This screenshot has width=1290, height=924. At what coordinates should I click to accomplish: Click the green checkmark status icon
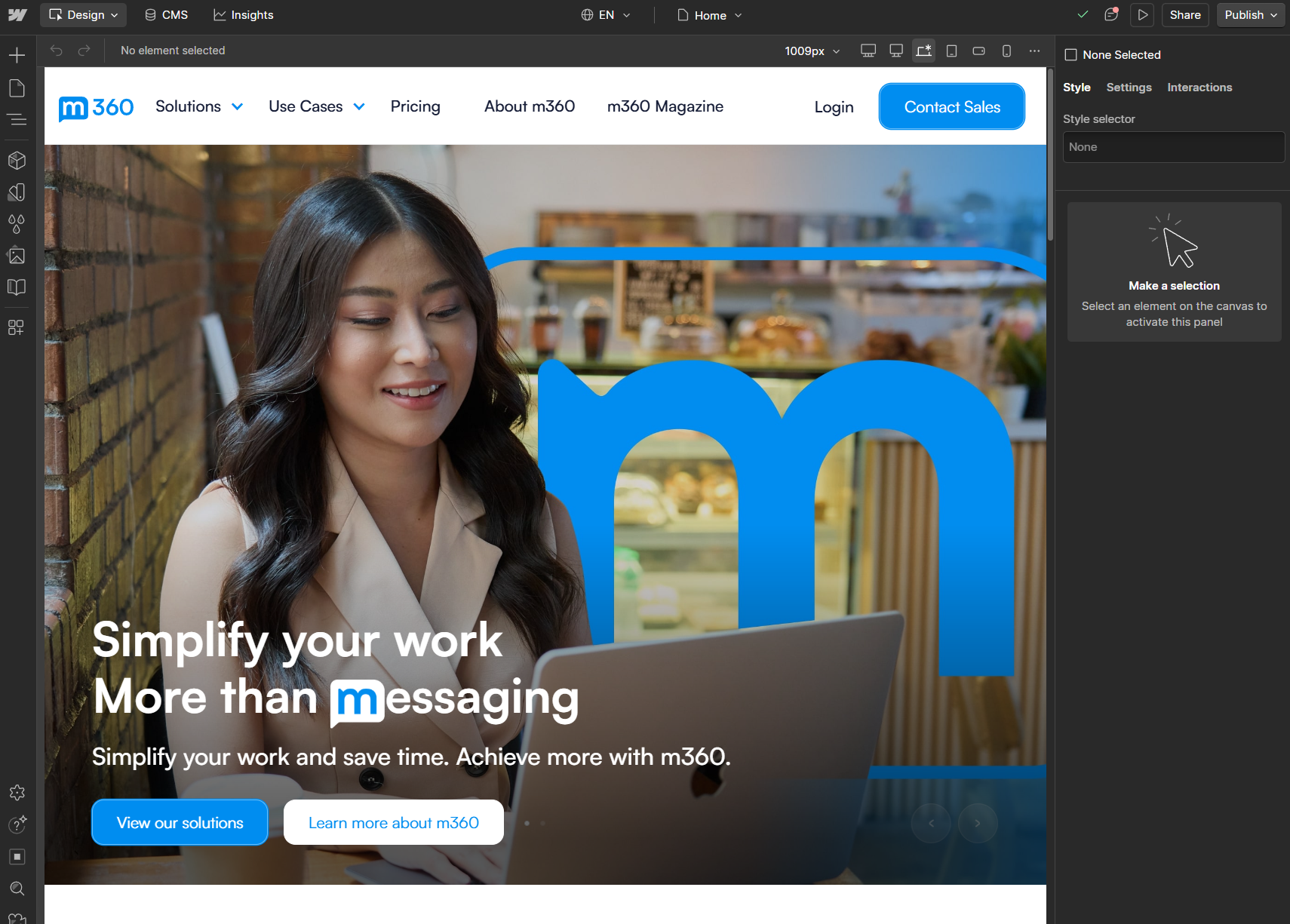(1083, 14)
